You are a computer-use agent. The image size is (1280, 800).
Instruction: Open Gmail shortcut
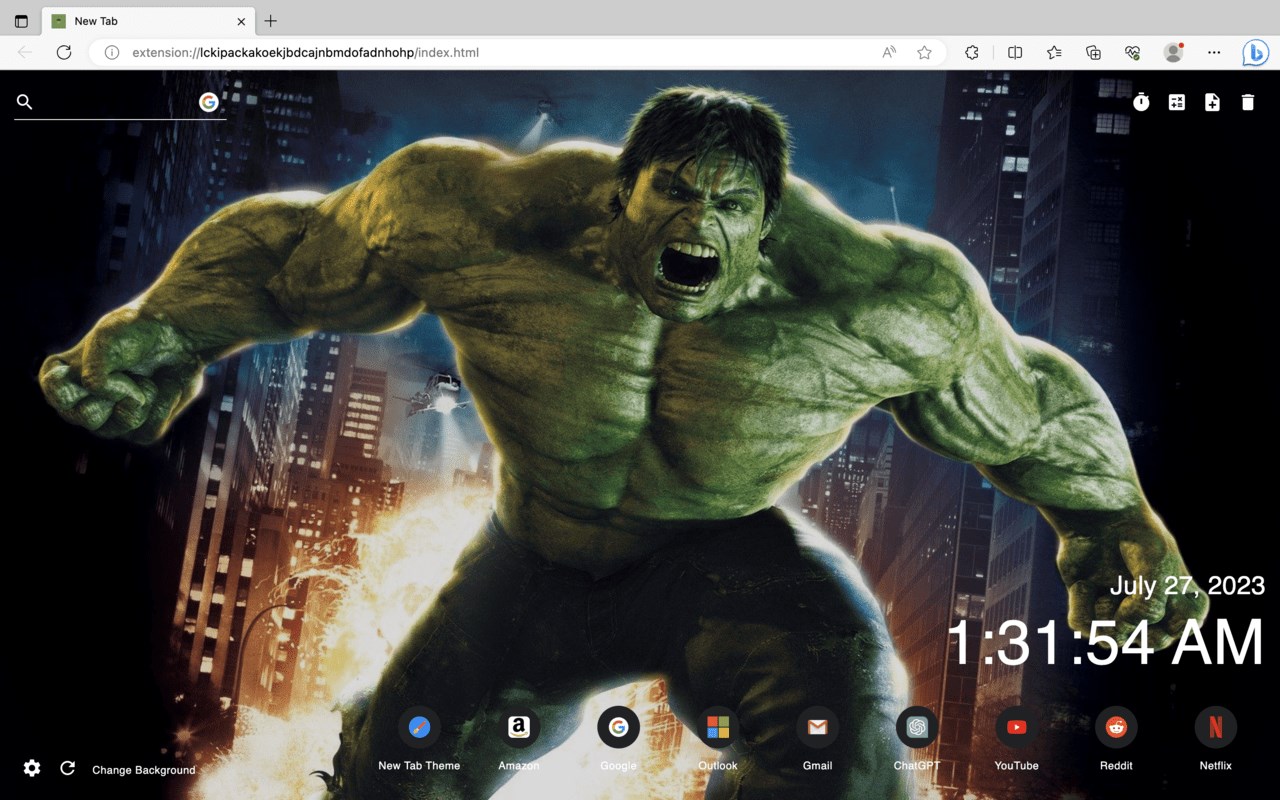(817, 728)
